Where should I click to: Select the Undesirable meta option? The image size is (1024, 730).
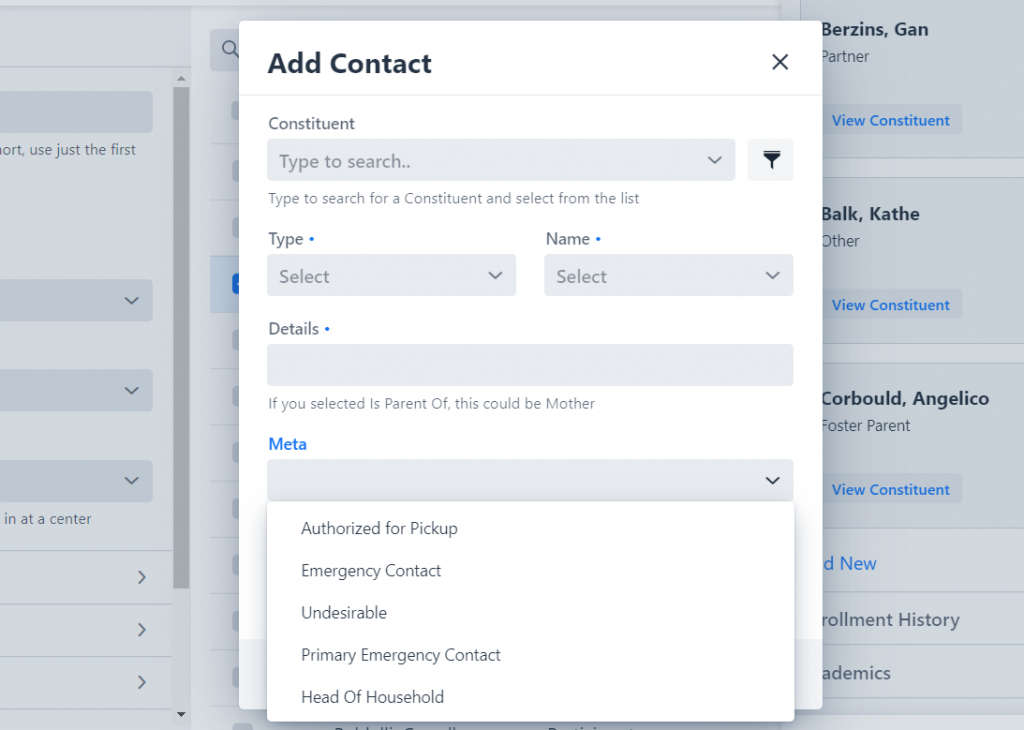[344, 612]
